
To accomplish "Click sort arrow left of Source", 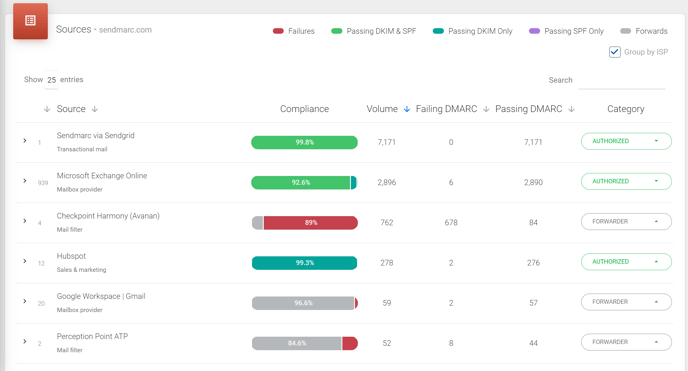I will click(x=47, y=109).
